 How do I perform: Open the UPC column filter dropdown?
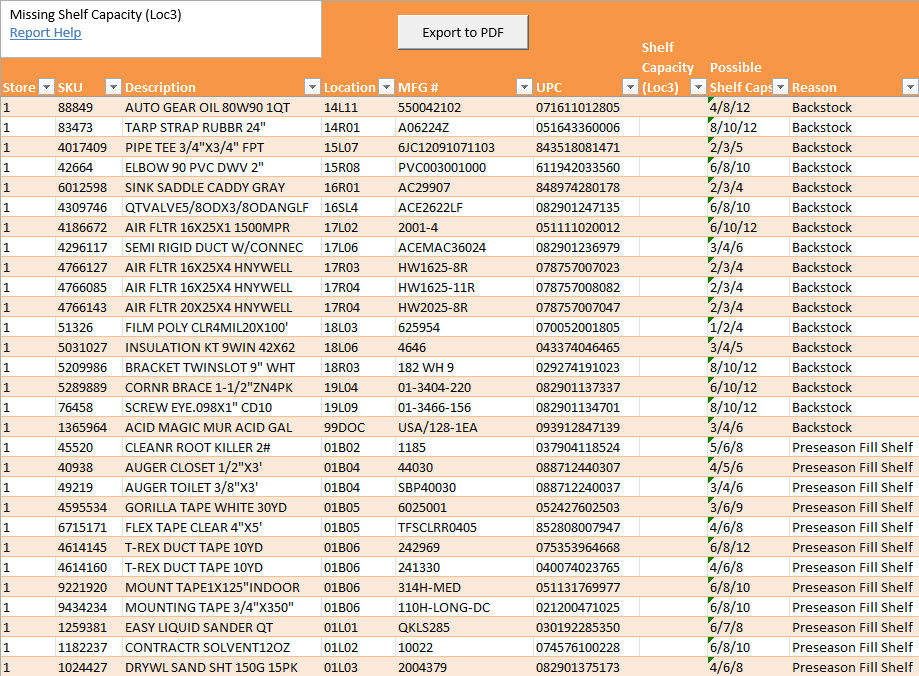[630, 87]
